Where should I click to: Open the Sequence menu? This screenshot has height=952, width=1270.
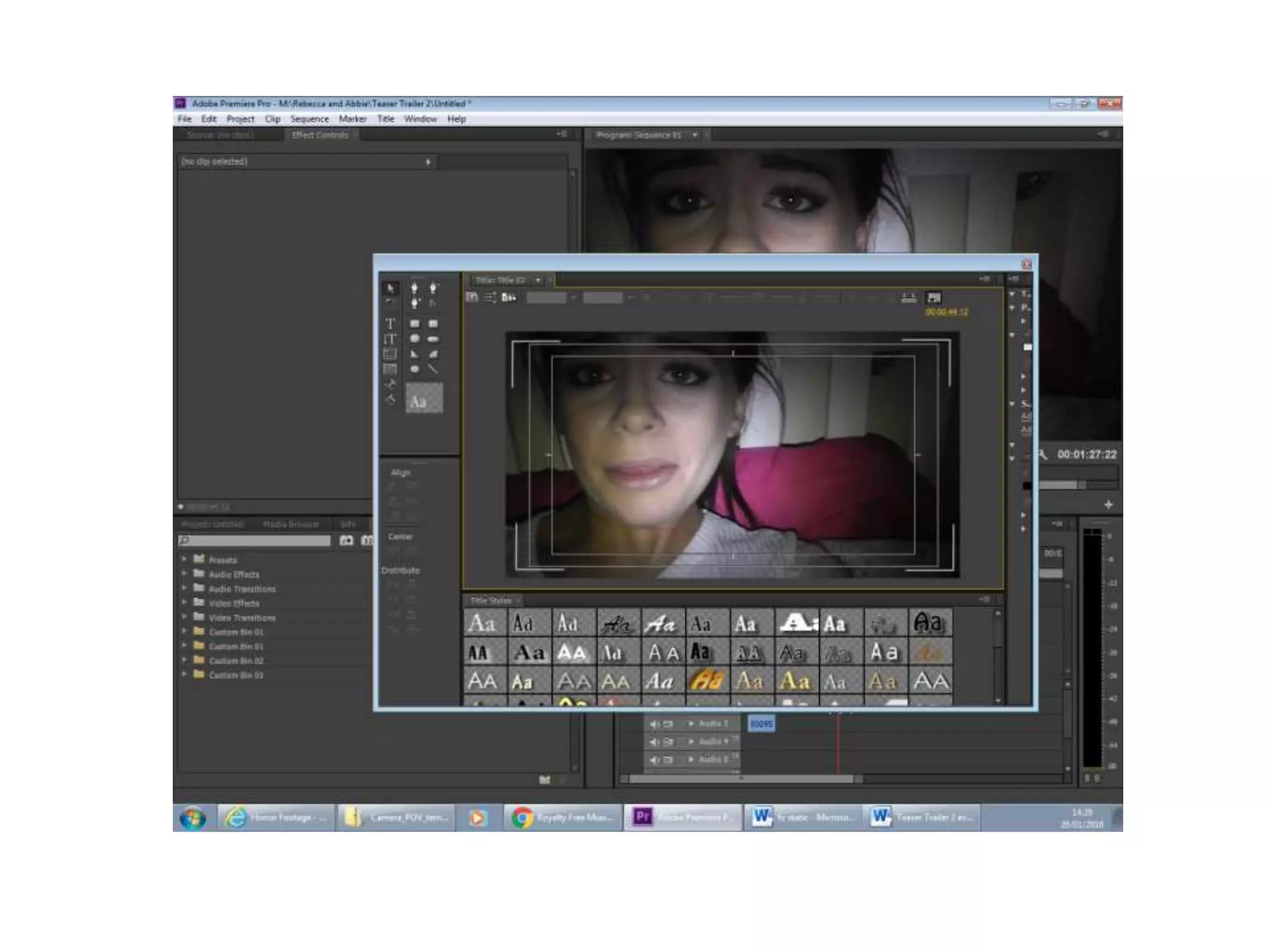click(309, 119)
